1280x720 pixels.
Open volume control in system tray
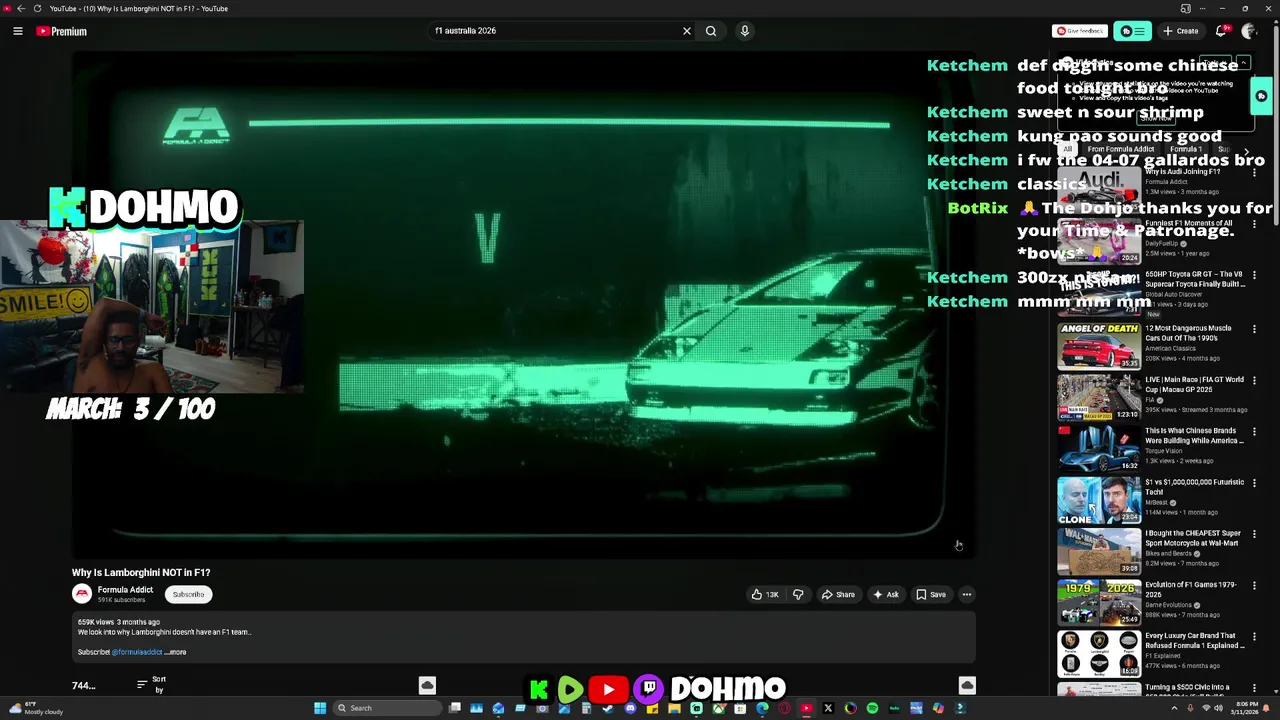coord(1218,708)
